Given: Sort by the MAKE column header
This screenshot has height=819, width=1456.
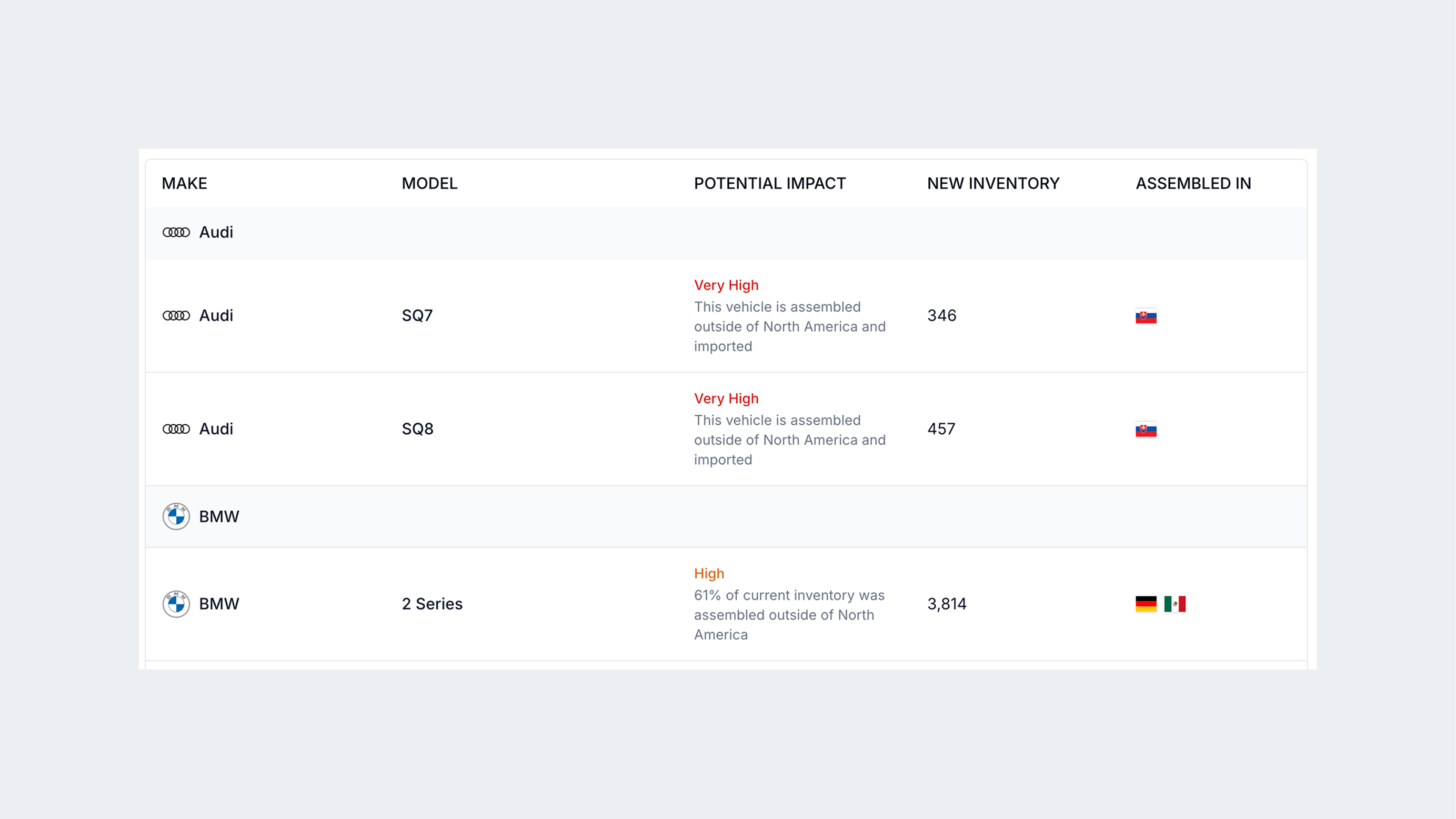Looking at the screenshot, I should coord(184,183).
